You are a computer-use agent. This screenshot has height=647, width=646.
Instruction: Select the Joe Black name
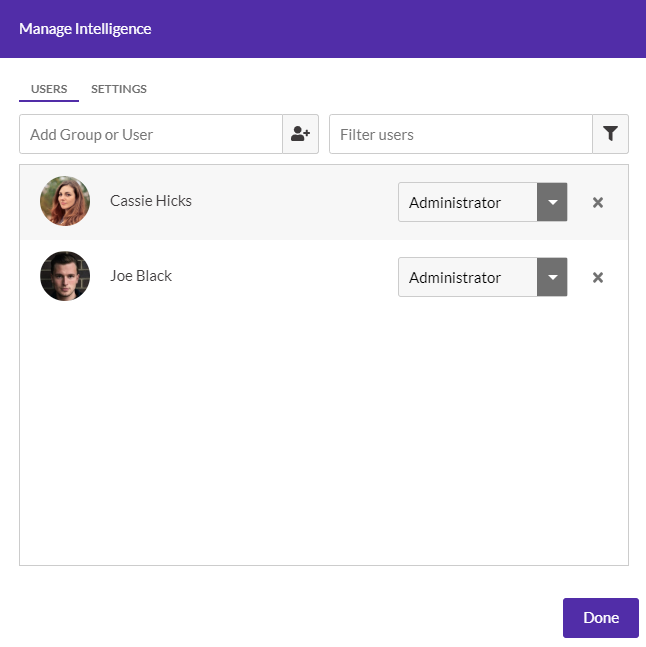point(141,276)
